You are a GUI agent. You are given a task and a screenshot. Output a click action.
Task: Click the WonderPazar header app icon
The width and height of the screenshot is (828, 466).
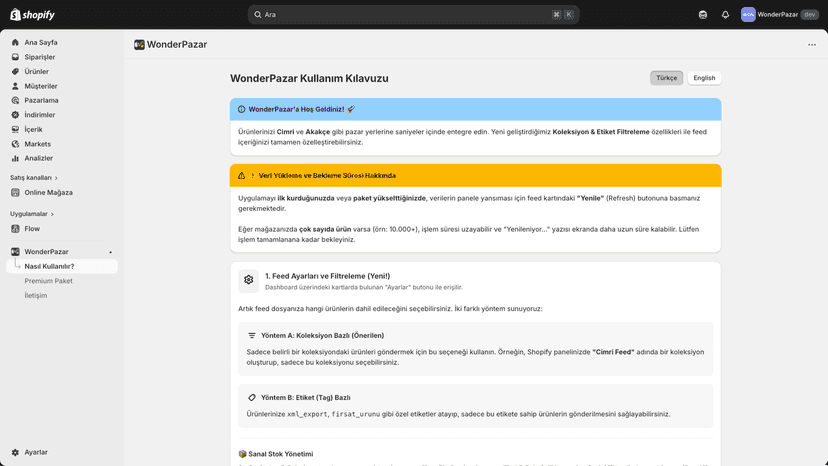coord(139,45)
